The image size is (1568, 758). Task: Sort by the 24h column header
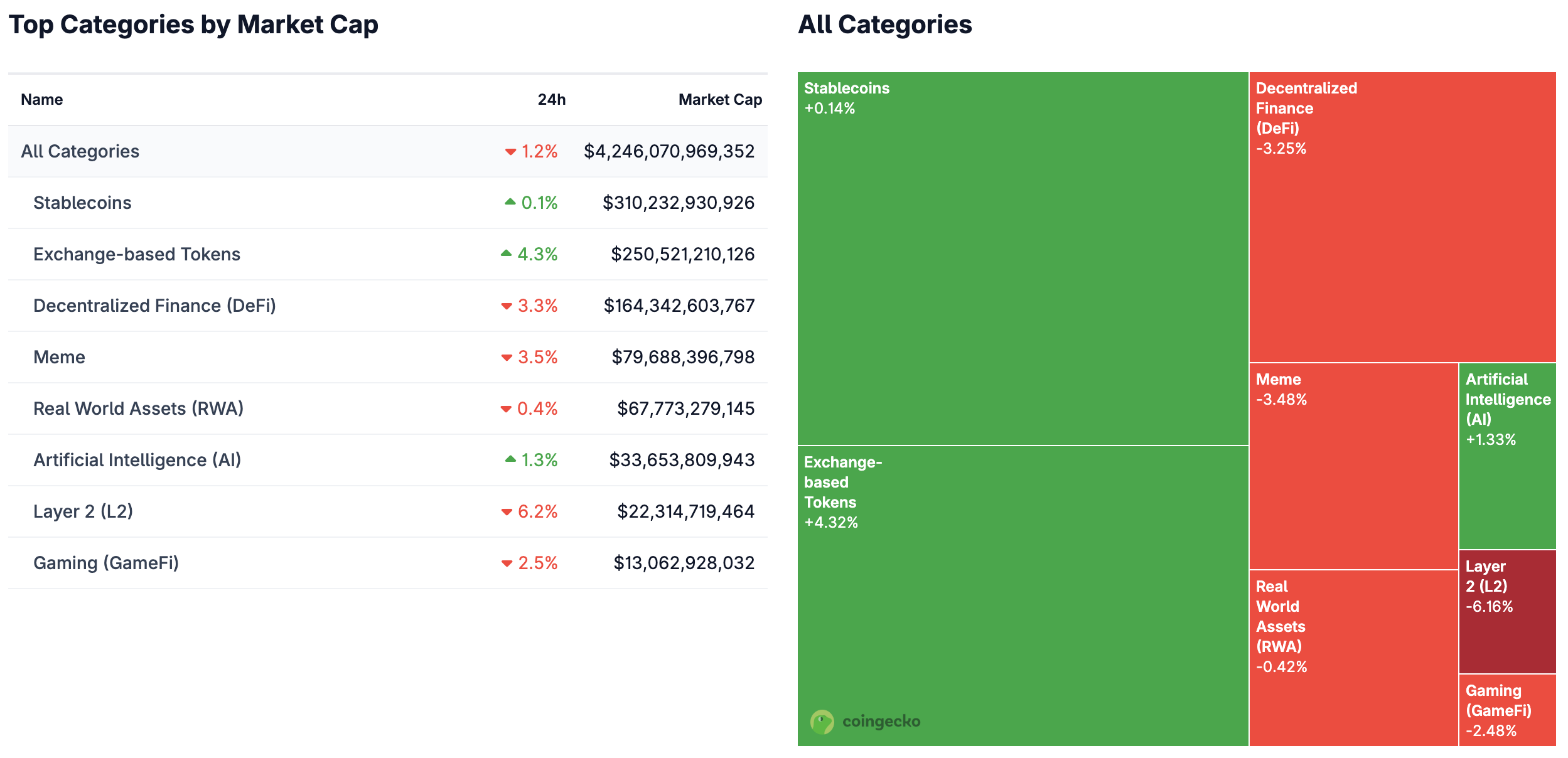[x=551, y=100]
